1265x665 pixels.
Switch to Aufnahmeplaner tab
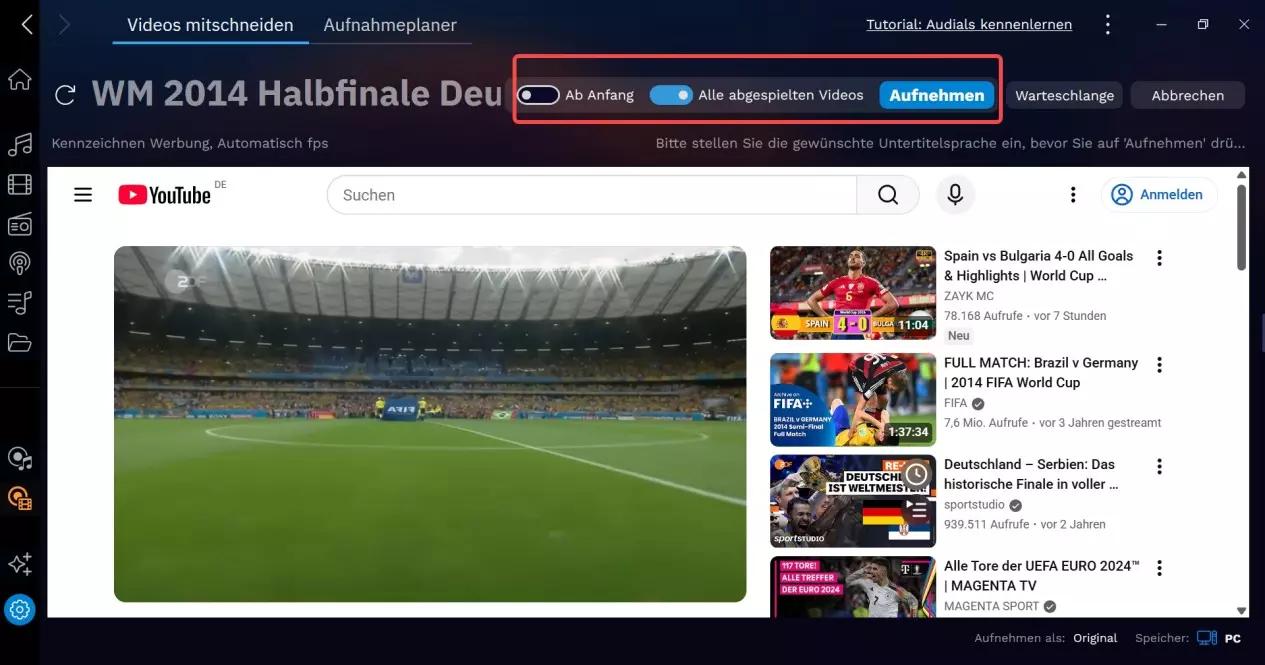tap(390, 25)
